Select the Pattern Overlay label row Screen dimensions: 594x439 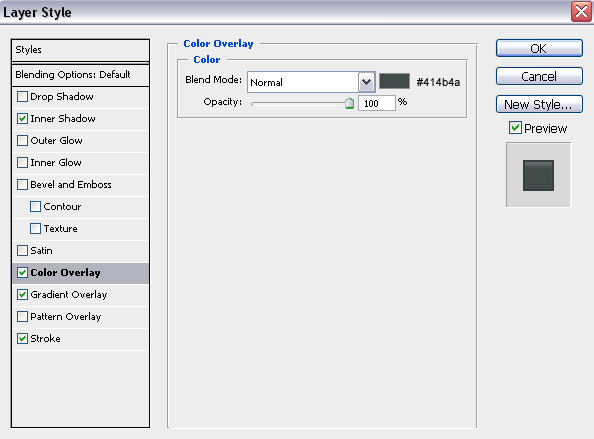pos(80,316)
